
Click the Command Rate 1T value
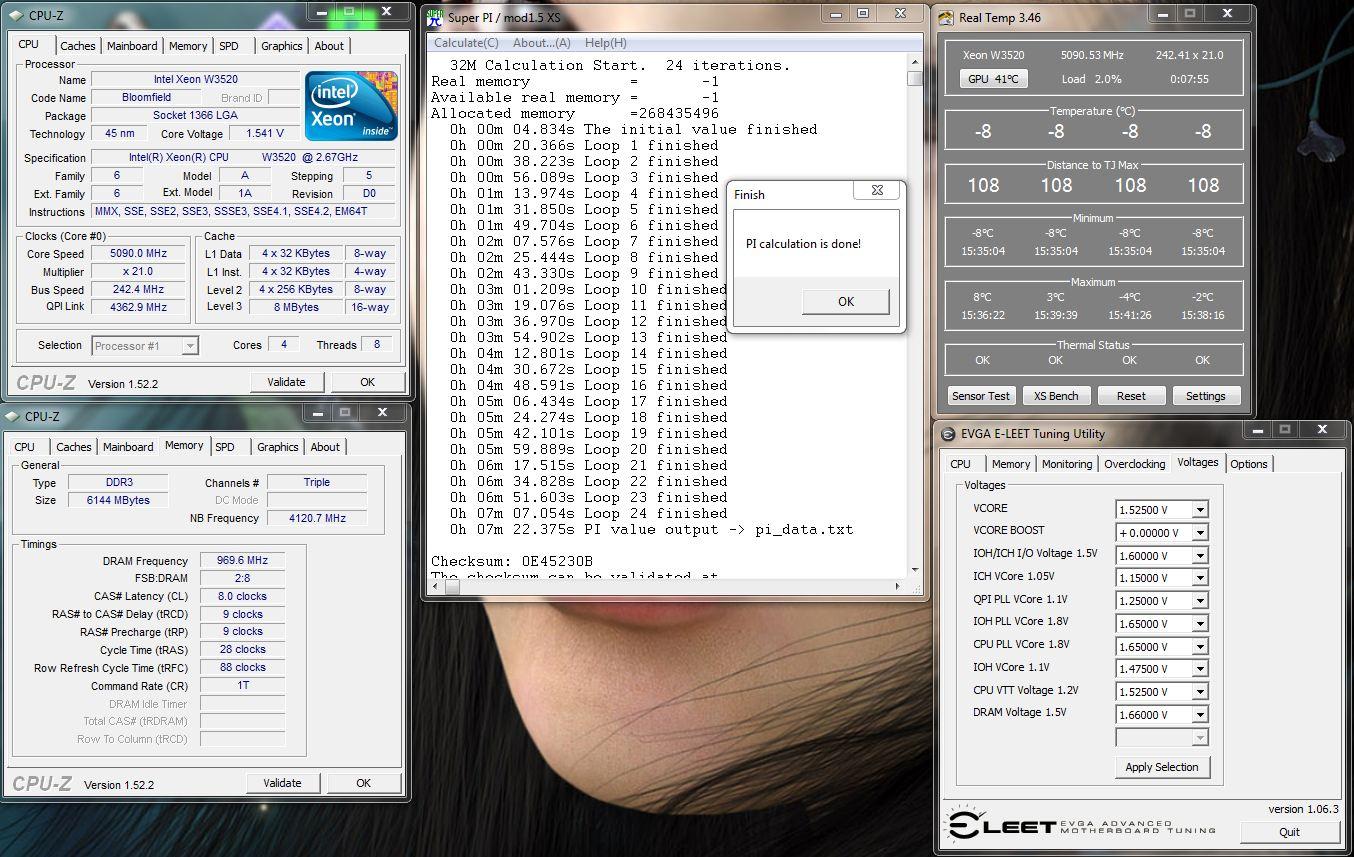click(243, 686)
